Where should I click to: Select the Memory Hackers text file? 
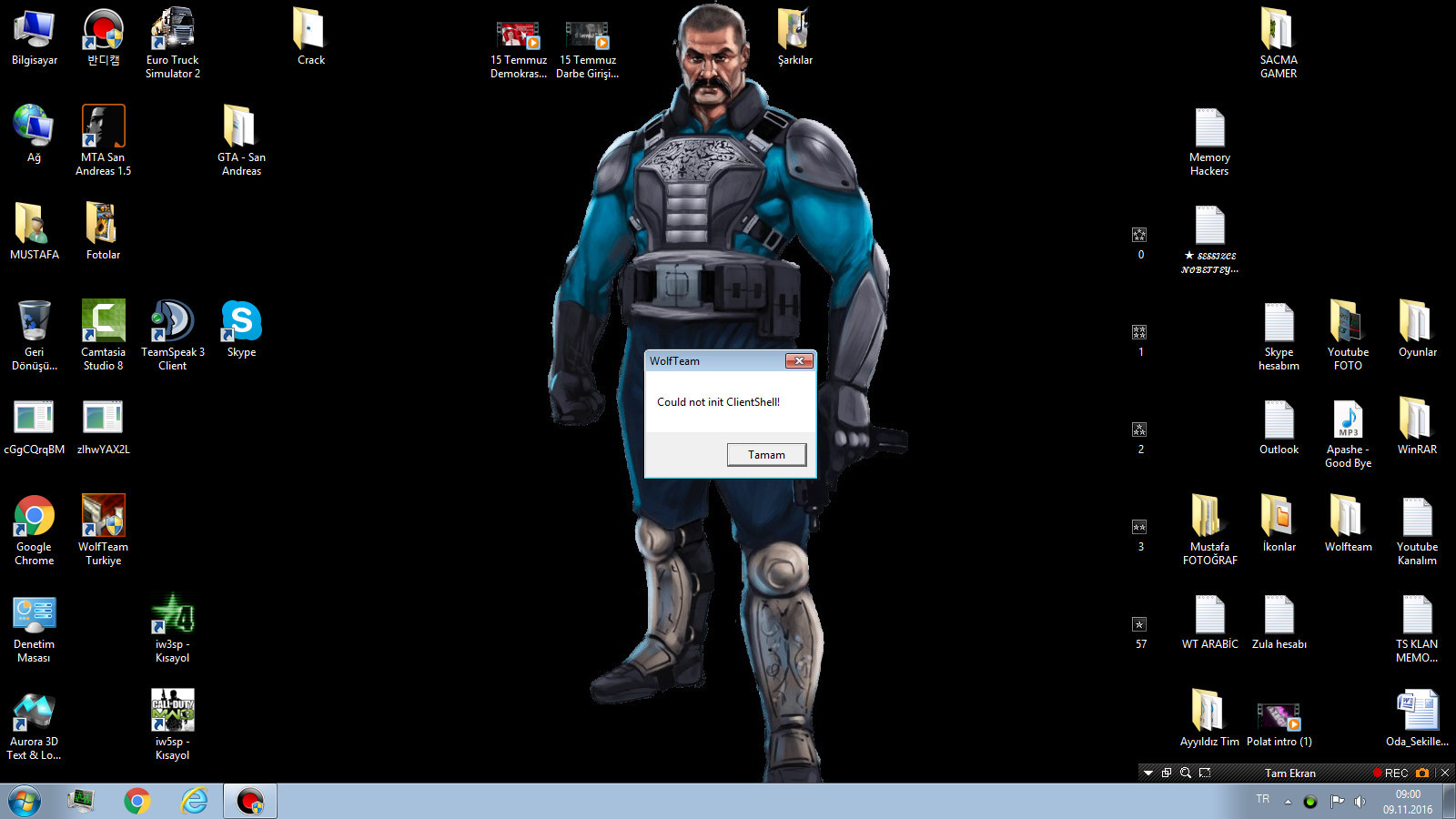click(1209, 140)
